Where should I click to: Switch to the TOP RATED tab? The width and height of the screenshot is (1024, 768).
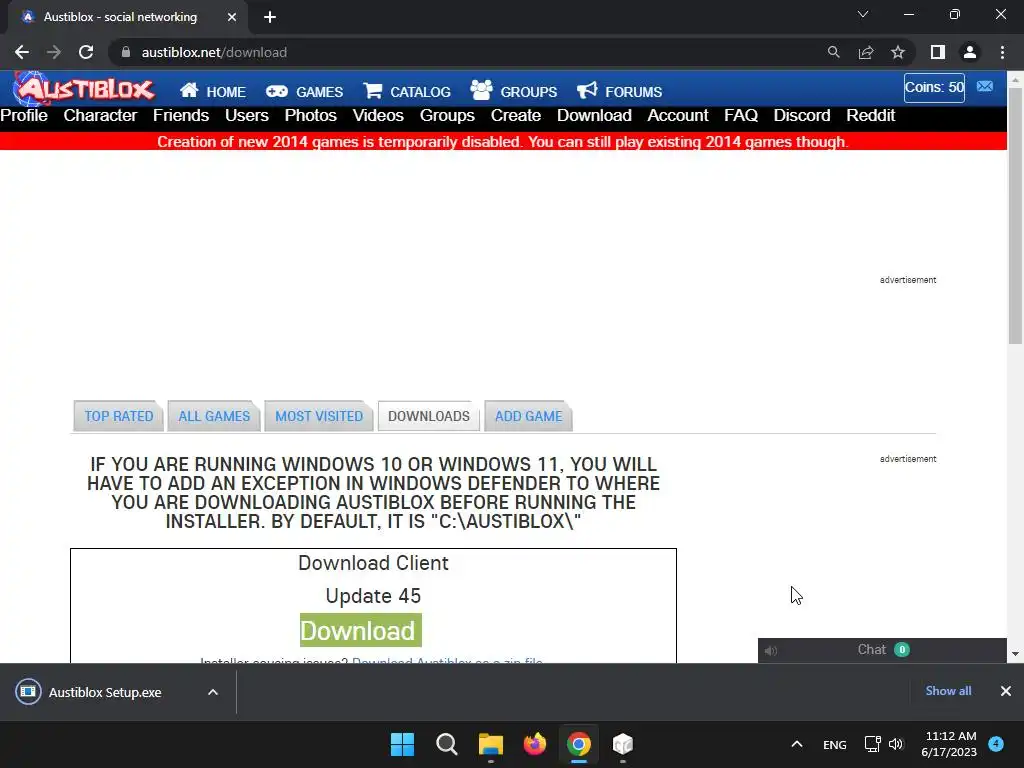(x=118, y=416)
